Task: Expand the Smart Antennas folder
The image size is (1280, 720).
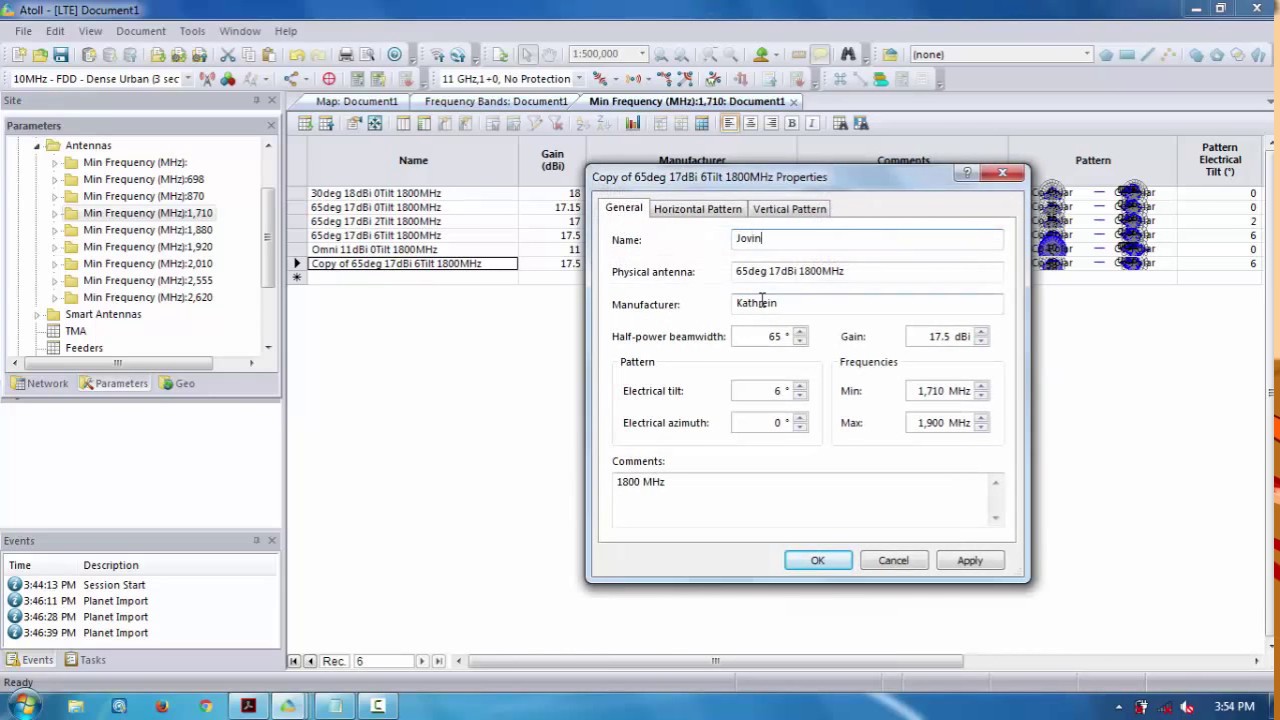Action: (37, 315)
